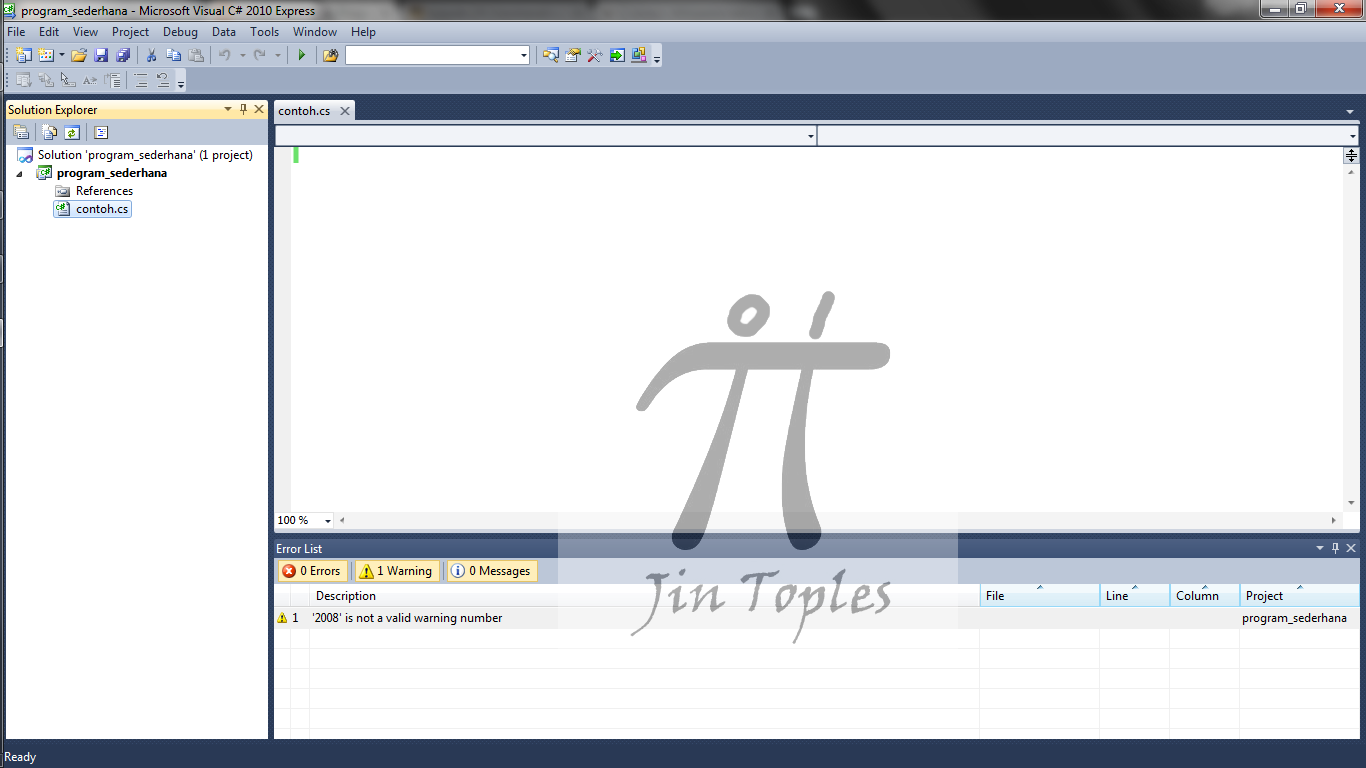
Task: Close the Solution Explorer panel
Action: (259, 109)
